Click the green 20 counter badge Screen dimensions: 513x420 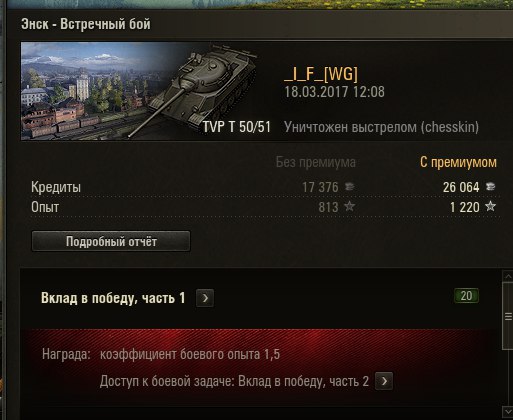point(466,296)
